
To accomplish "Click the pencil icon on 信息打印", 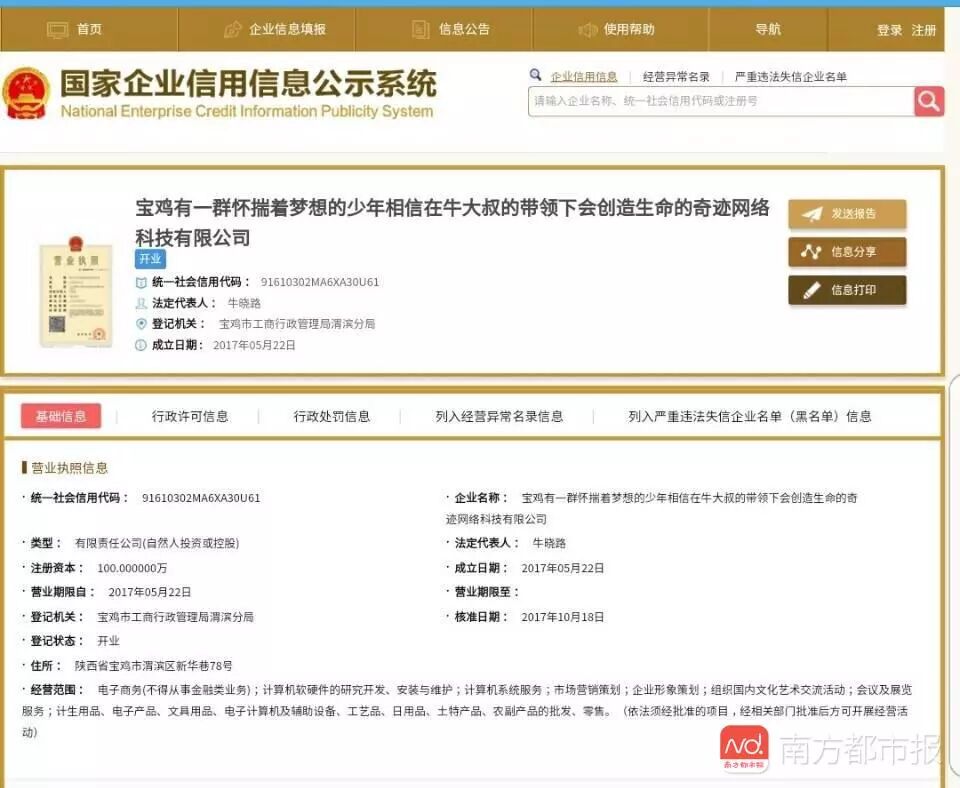I will click(811, 290).
